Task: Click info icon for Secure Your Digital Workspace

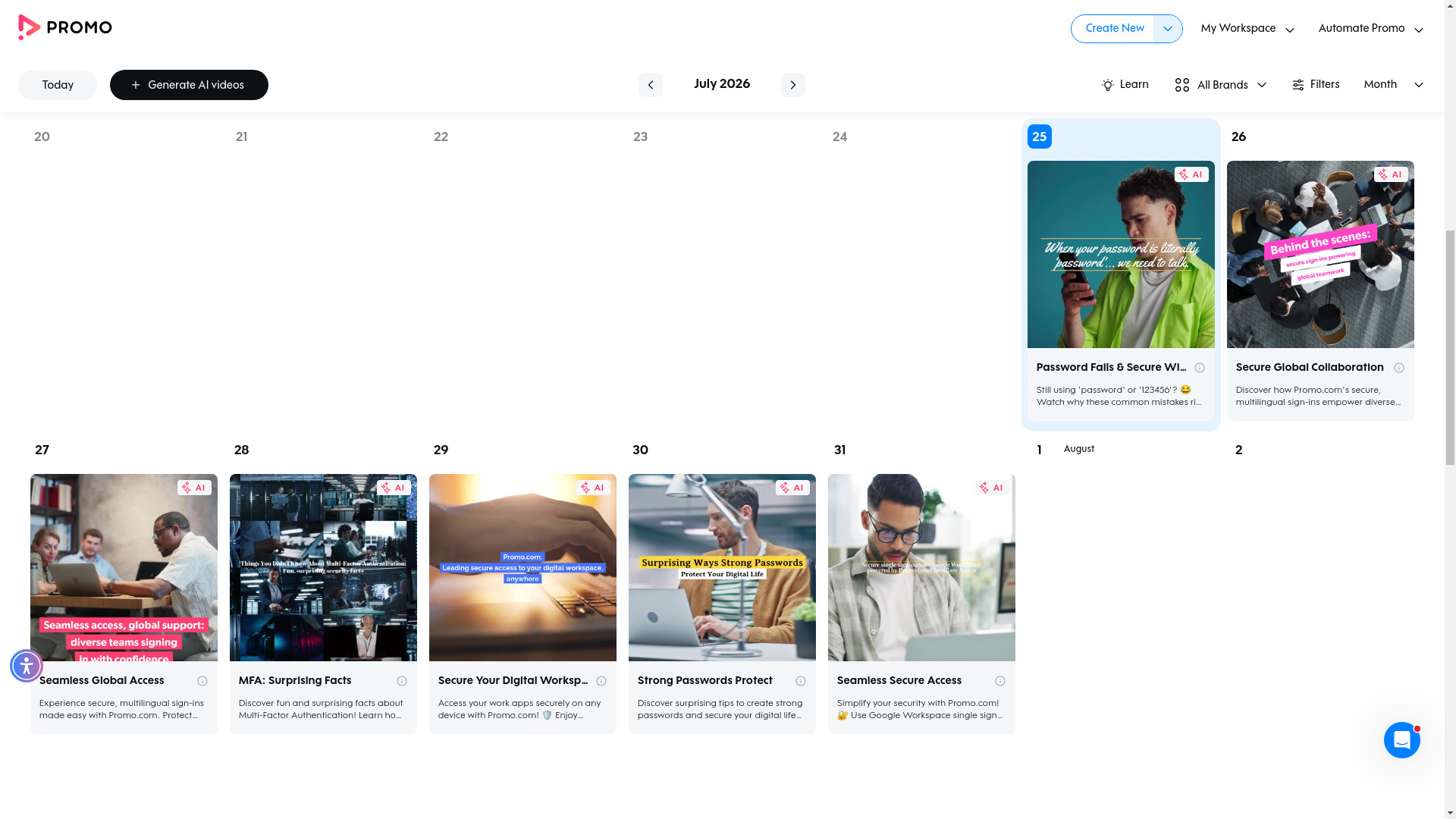Action: [601, 681]
